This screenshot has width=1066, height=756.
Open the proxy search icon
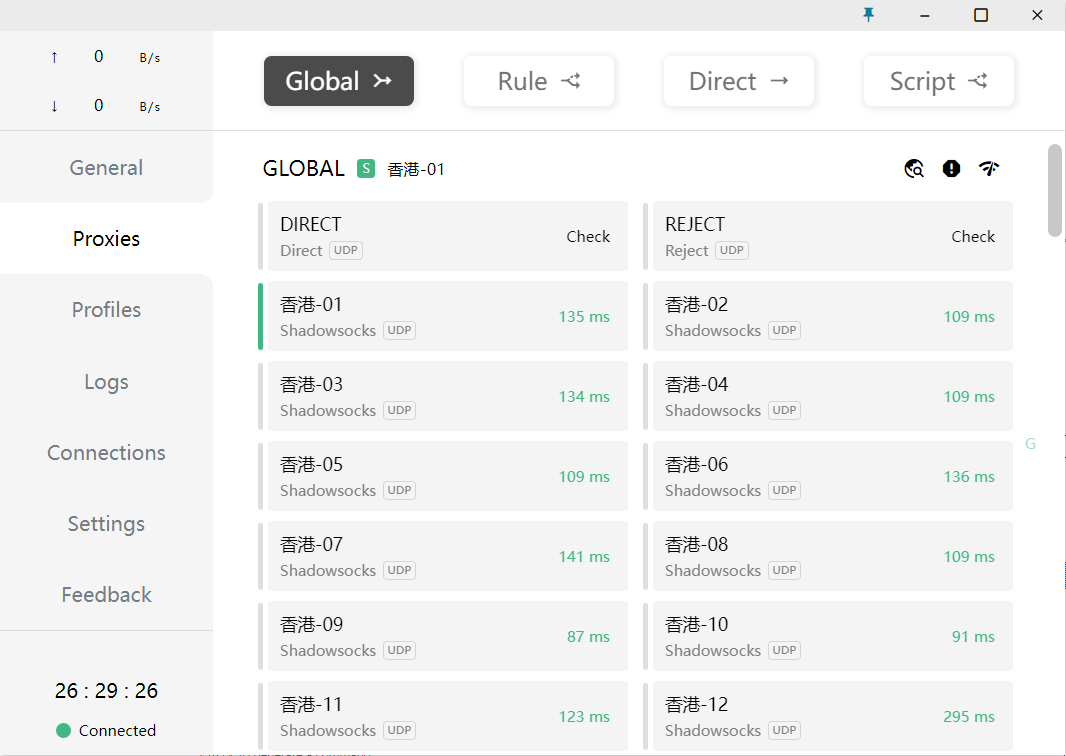(x=913, y=168)
